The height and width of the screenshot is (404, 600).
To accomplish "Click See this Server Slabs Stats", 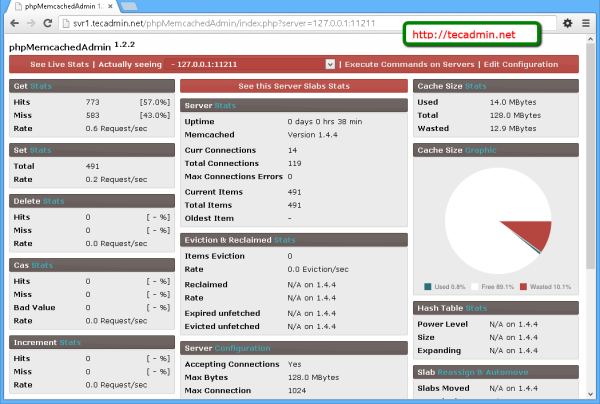I will pos(294,87).
